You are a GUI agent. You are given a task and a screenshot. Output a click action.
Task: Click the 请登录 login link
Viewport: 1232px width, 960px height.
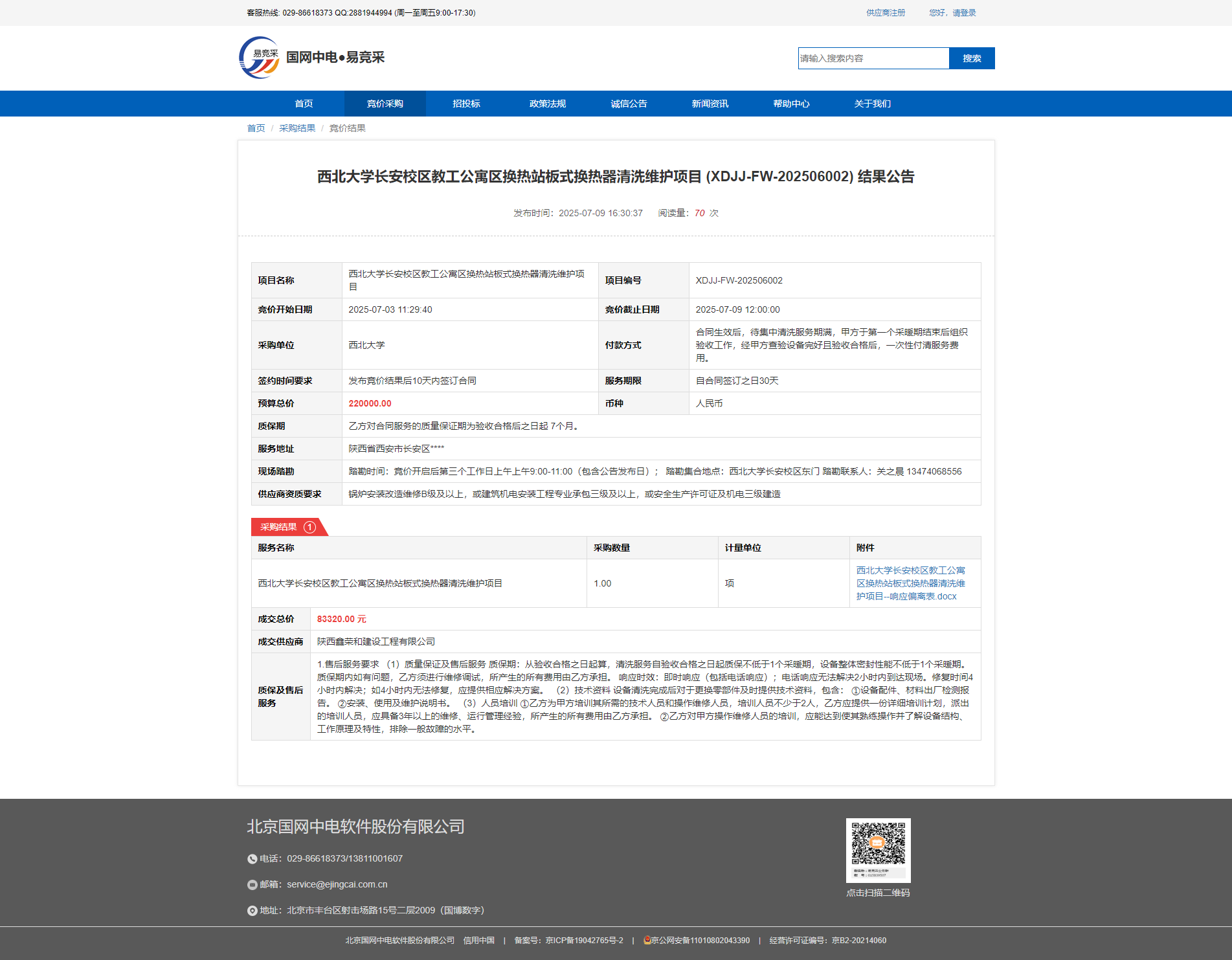pyautogui.click(x=964, y=13)
